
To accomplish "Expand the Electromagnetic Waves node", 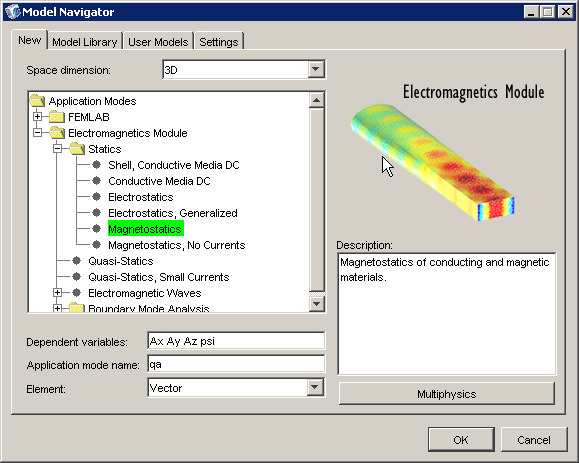I will click(x=57, y=292).
